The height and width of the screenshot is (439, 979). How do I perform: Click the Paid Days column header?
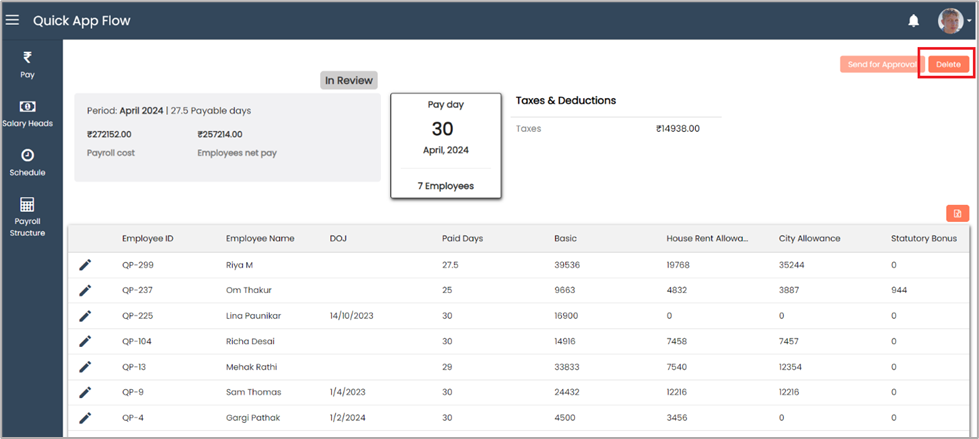pyautogui.click(x=462, y=238)
